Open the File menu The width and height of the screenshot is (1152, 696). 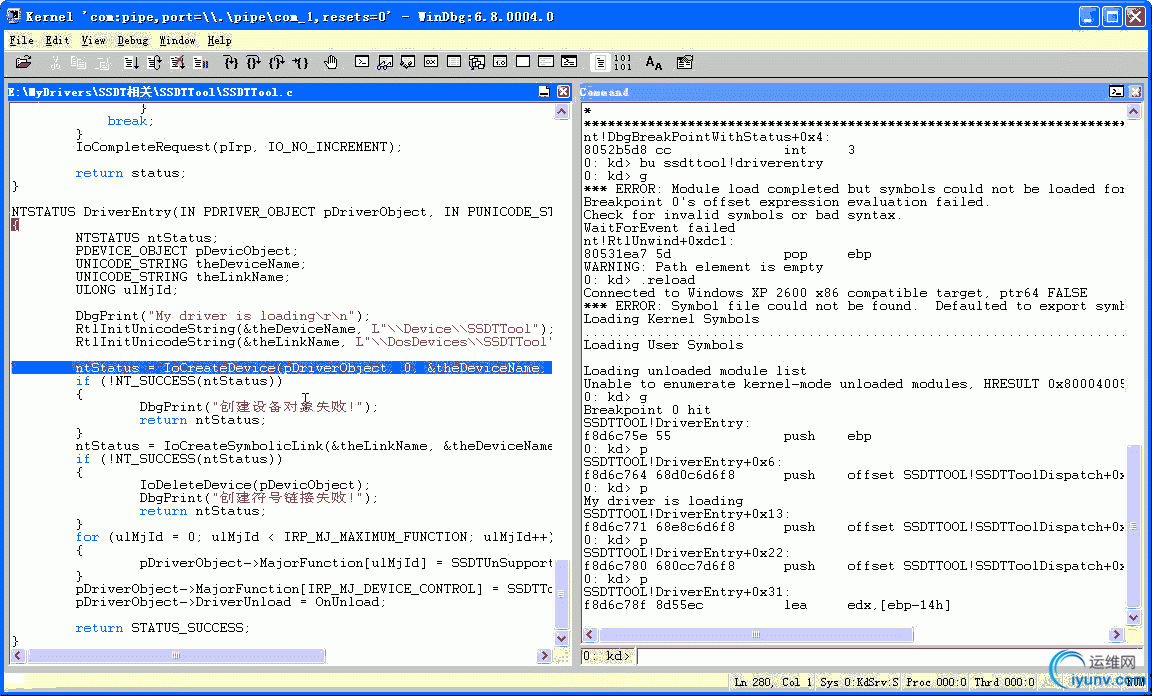(21, 40)
